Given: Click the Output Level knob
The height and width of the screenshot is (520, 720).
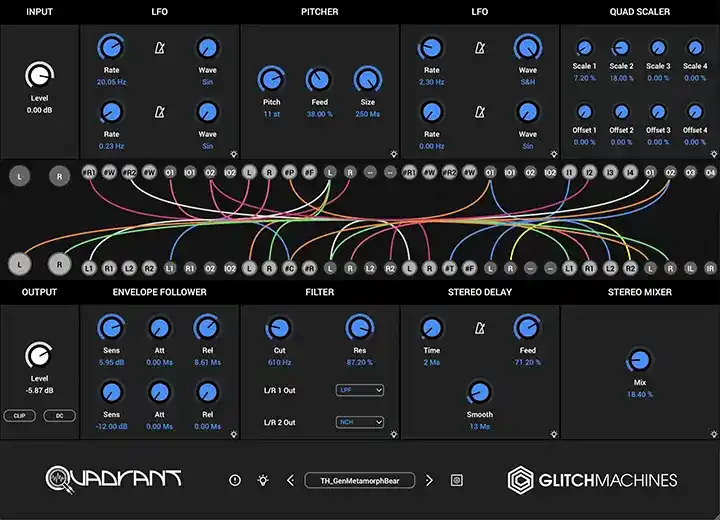Looking at the screenshot, I should click(39, 355).
